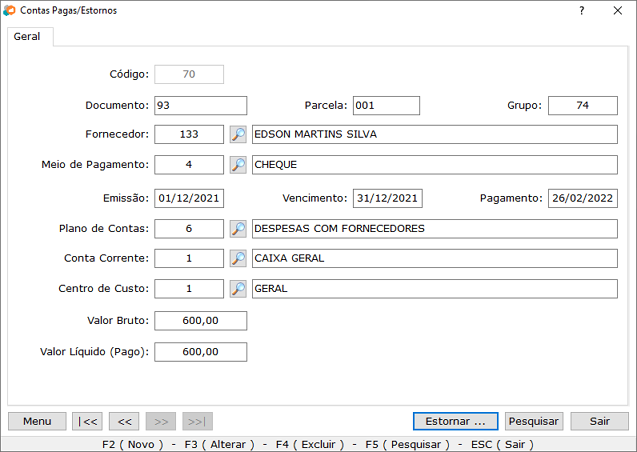The image size is (637, 452).
Task: Click the Valor Bruto field
Action: click(x=200, y=321)
